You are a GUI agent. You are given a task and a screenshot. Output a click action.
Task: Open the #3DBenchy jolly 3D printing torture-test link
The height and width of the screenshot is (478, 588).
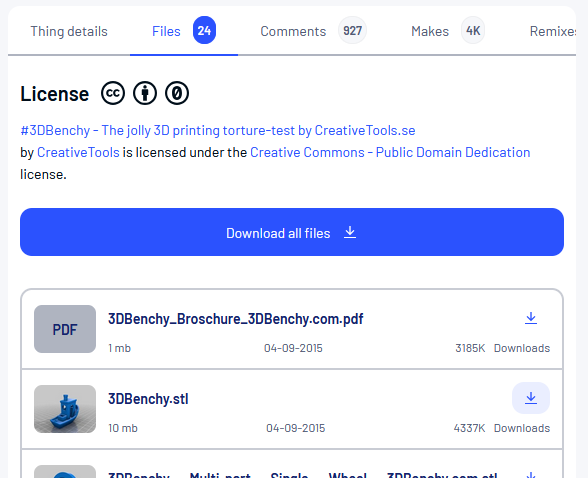point(218,130)
